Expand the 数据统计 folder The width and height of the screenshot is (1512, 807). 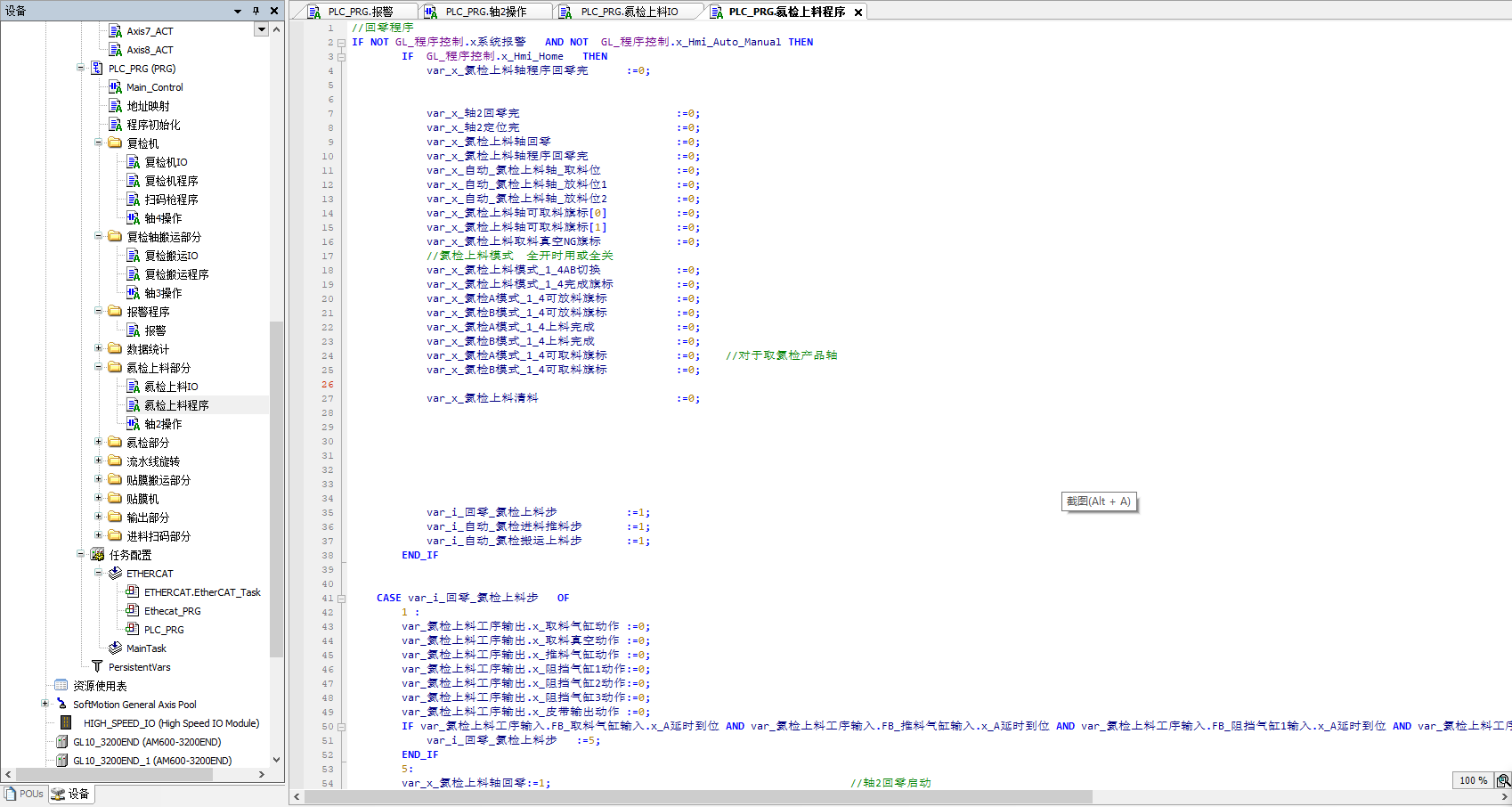98,348
